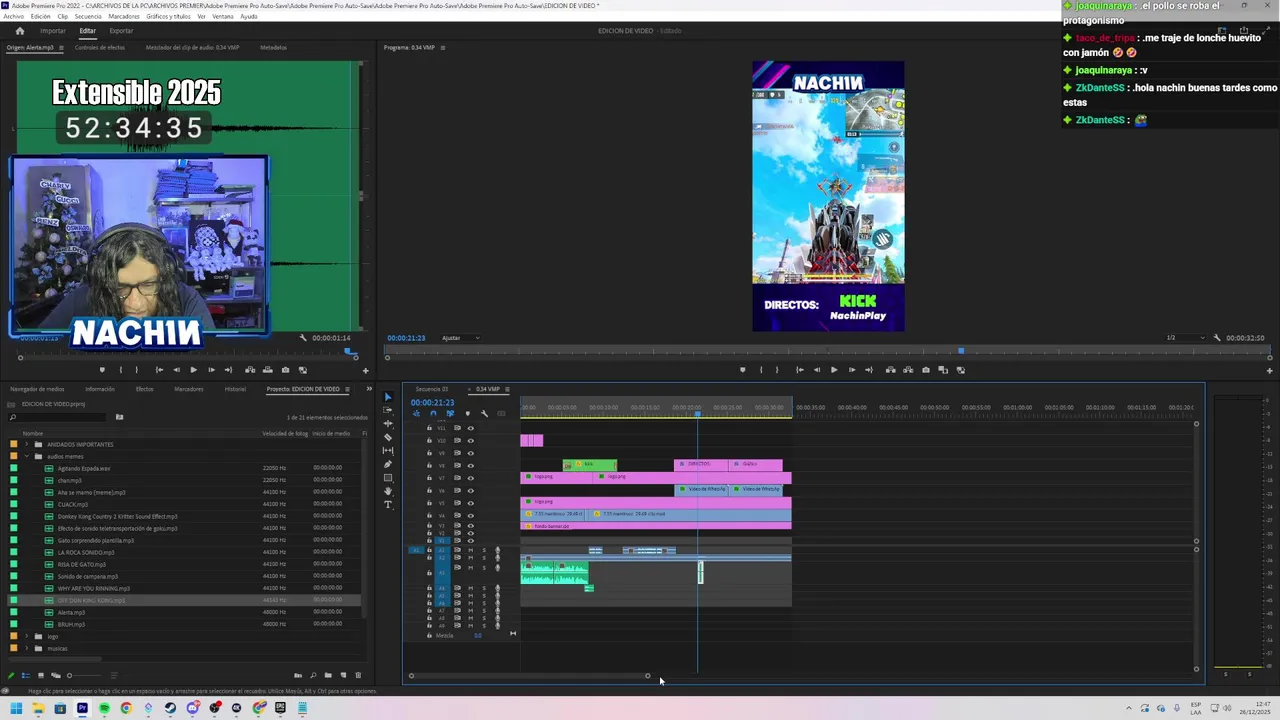Step forward one frame in Program monitor
The image size is (1280, 720).
pos(852,370)
